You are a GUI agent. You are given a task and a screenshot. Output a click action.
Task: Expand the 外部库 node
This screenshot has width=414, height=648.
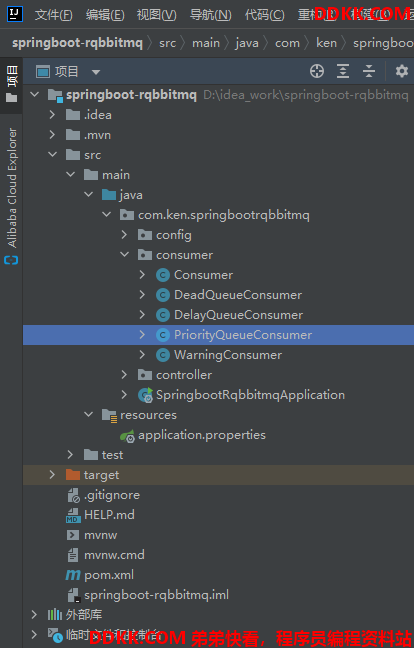(34, 615)
